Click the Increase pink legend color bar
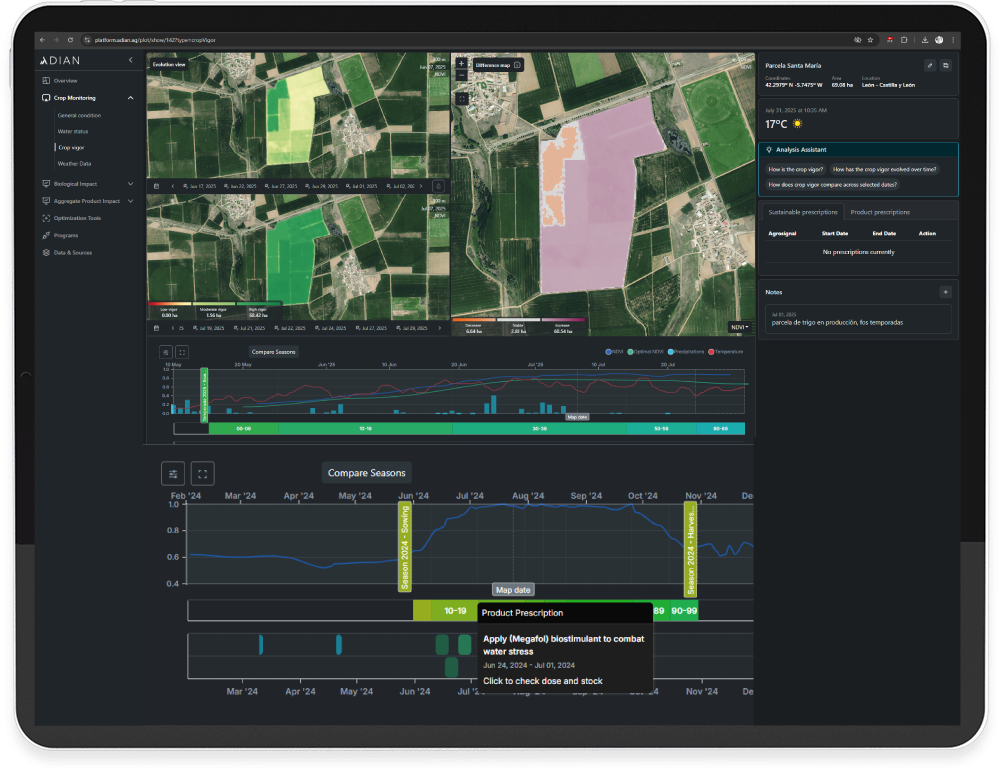The image size is (1000, 770). click(562, 320)
